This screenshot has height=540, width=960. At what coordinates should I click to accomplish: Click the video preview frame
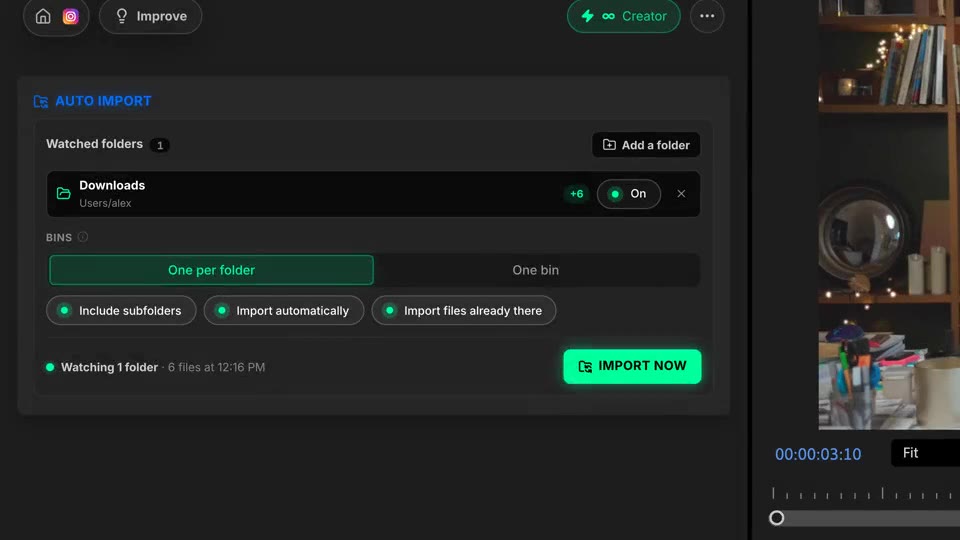pos(889,214)
